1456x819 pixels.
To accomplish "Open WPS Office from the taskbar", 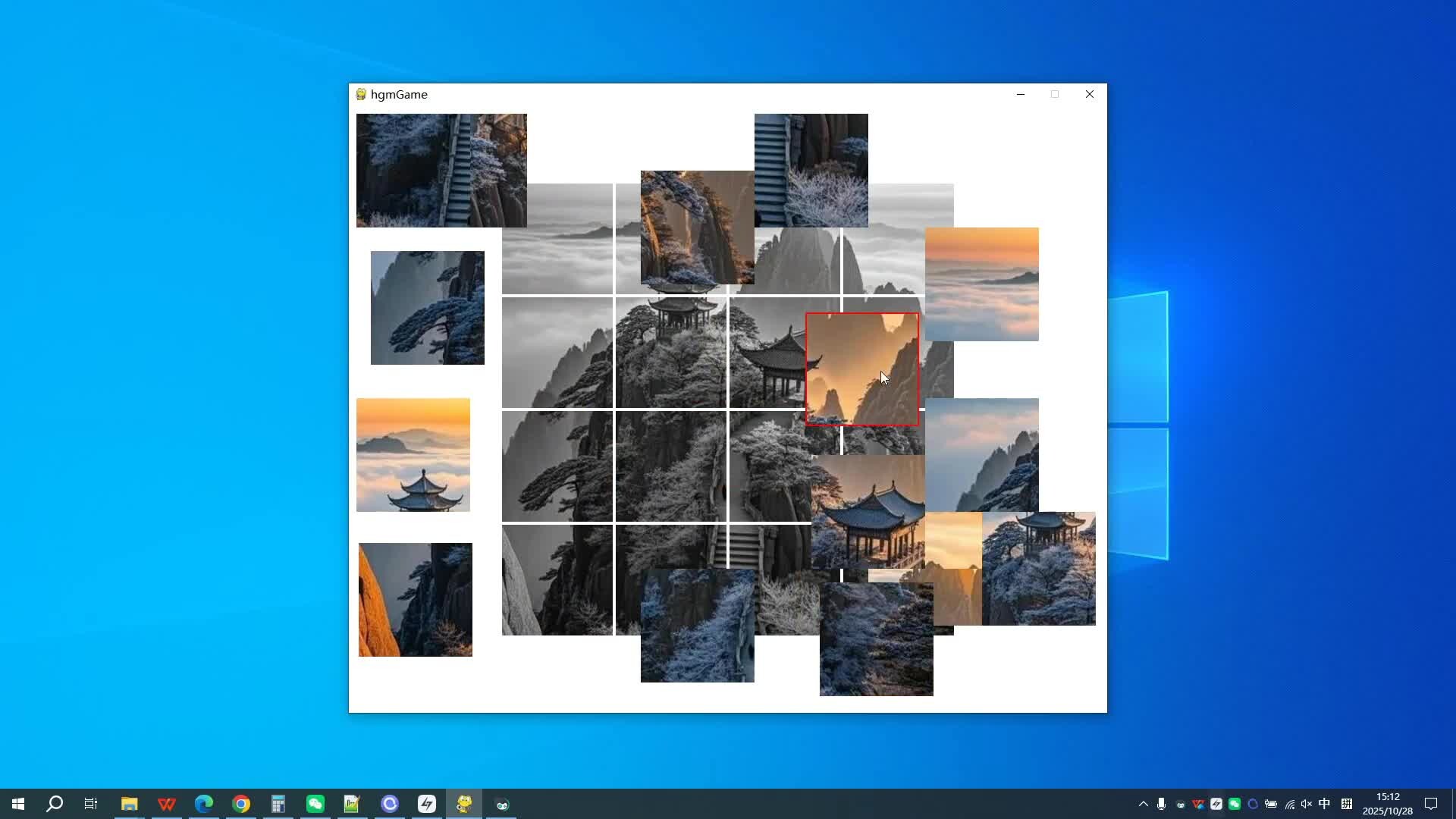I will 167,804.
